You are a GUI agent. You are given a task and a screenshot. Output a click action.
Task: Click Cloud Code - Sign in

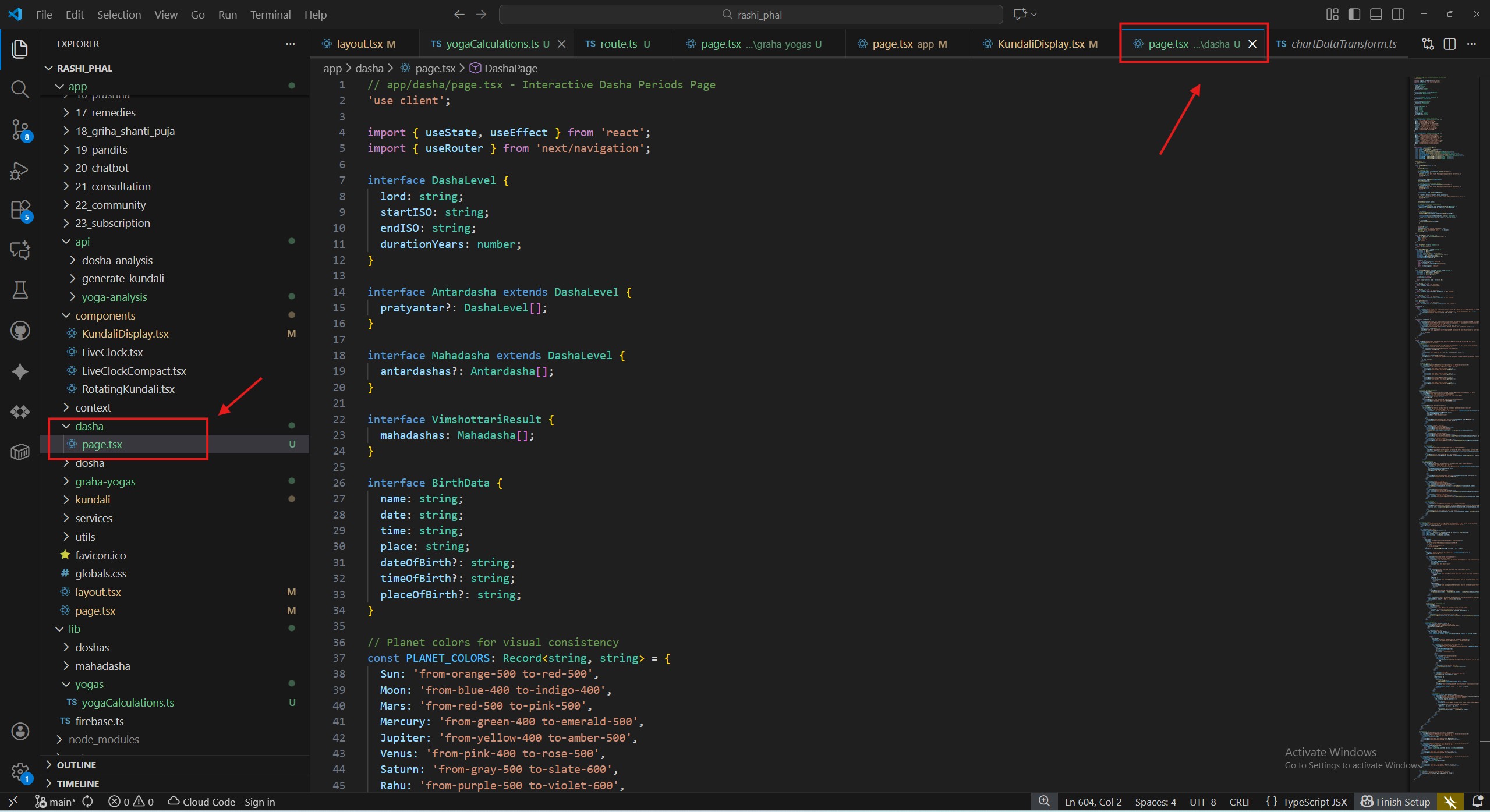[221, 802]
